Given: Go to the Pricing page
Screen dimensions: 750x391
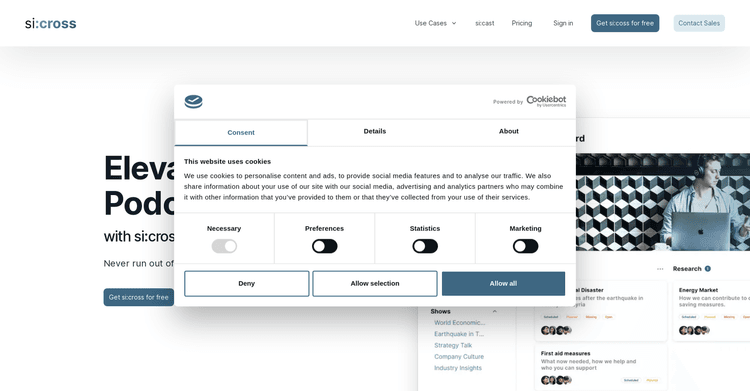Looking at the screenshot, I should click(x=521, y=23).
